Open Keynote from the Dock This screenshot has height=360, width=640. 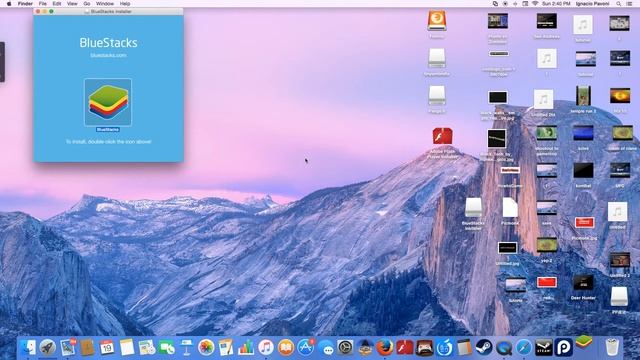coord(186,347)
